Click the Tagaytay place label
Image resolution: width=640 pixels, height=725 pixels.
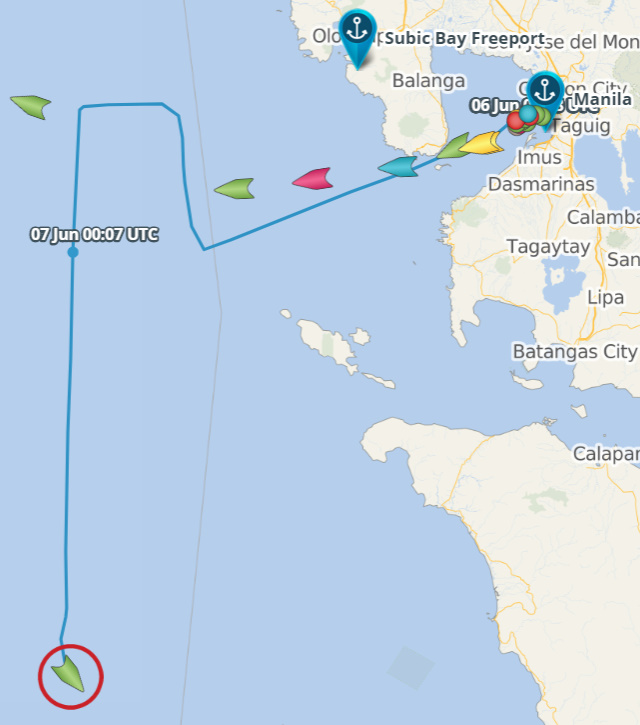click(x=549, y=247)
